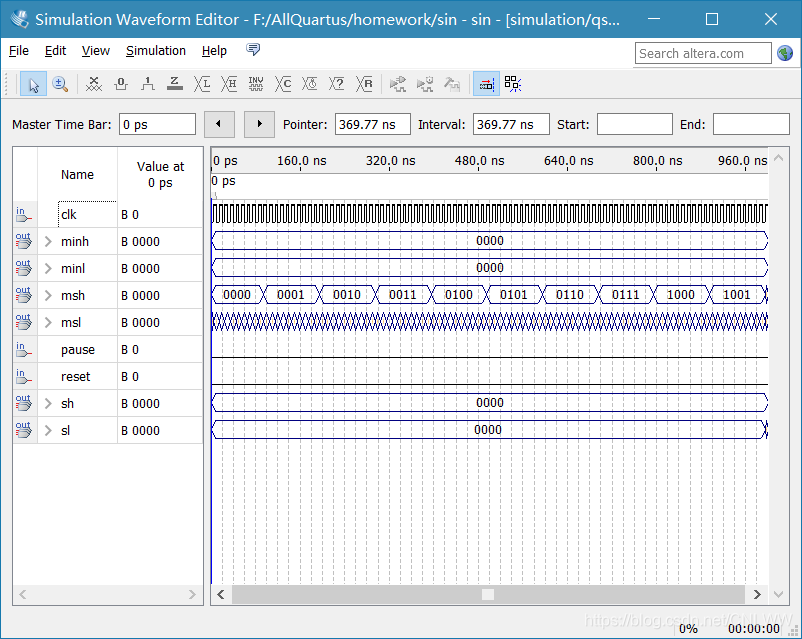Apply Uninitialized (X) forcing icon
Image resolution: width=802 pixels, height=639 pixels.
coord(94,84)
